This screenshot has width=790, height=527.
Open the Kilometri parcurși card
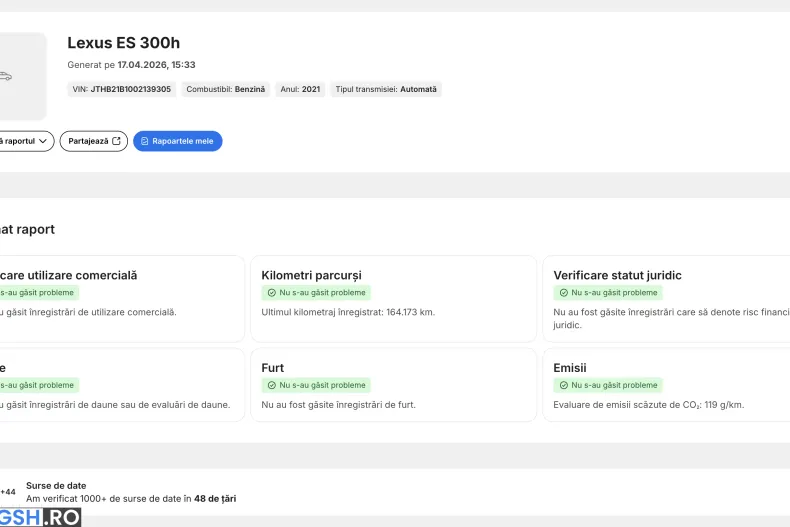[x=390, y=299]
